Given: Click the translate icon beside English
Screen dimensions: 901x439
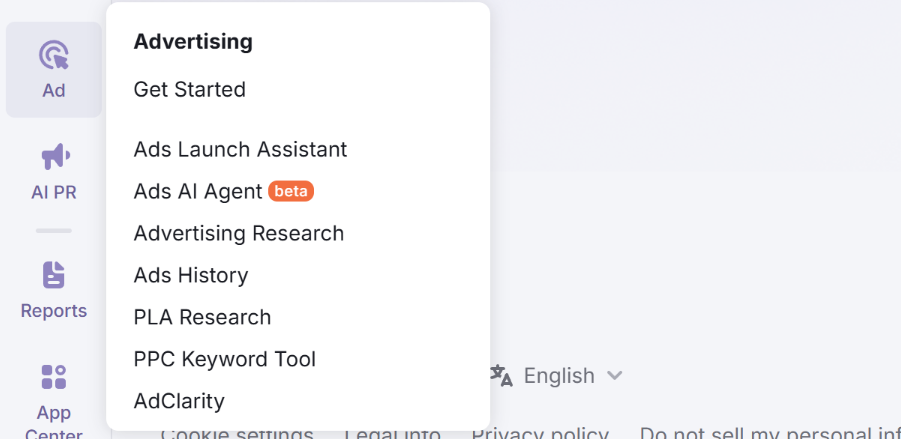Looking at the screenshot, I should coord(501,376).
